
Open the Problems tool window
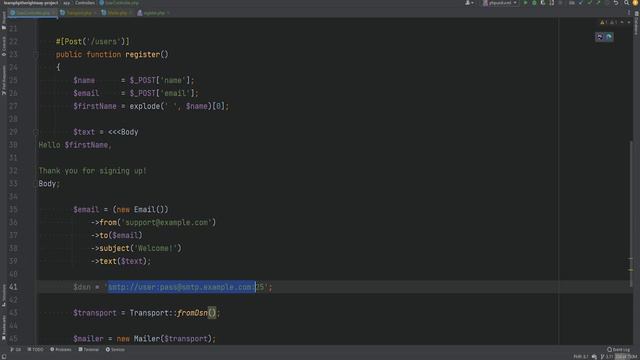[x=61, y=349]
